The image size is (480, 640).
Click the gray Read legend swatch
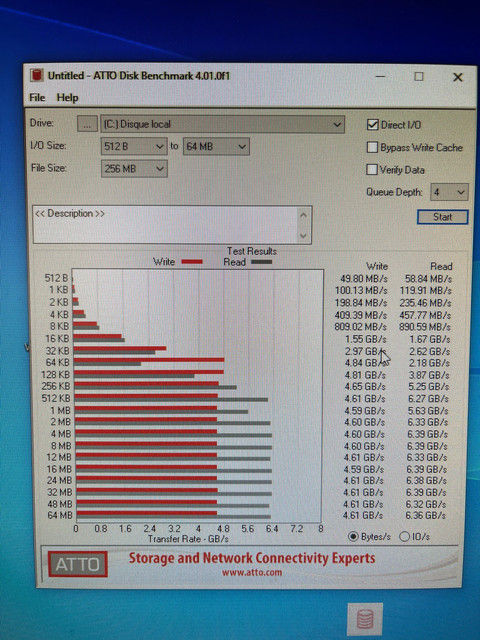click(x=261, y=262)
